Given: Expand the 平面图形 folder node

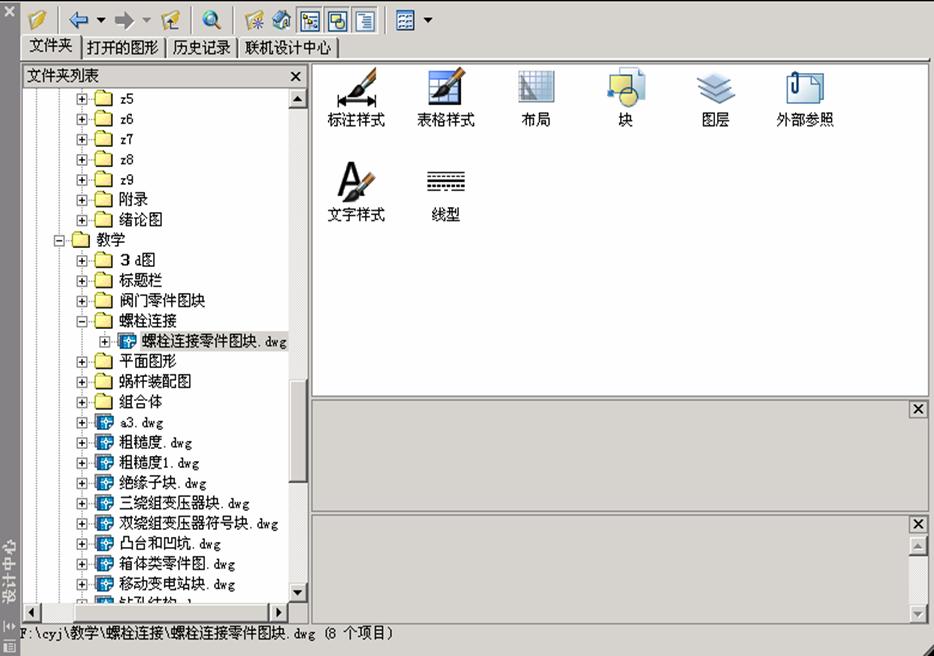Looking at the screenshot, I should (x=83, y=361).
